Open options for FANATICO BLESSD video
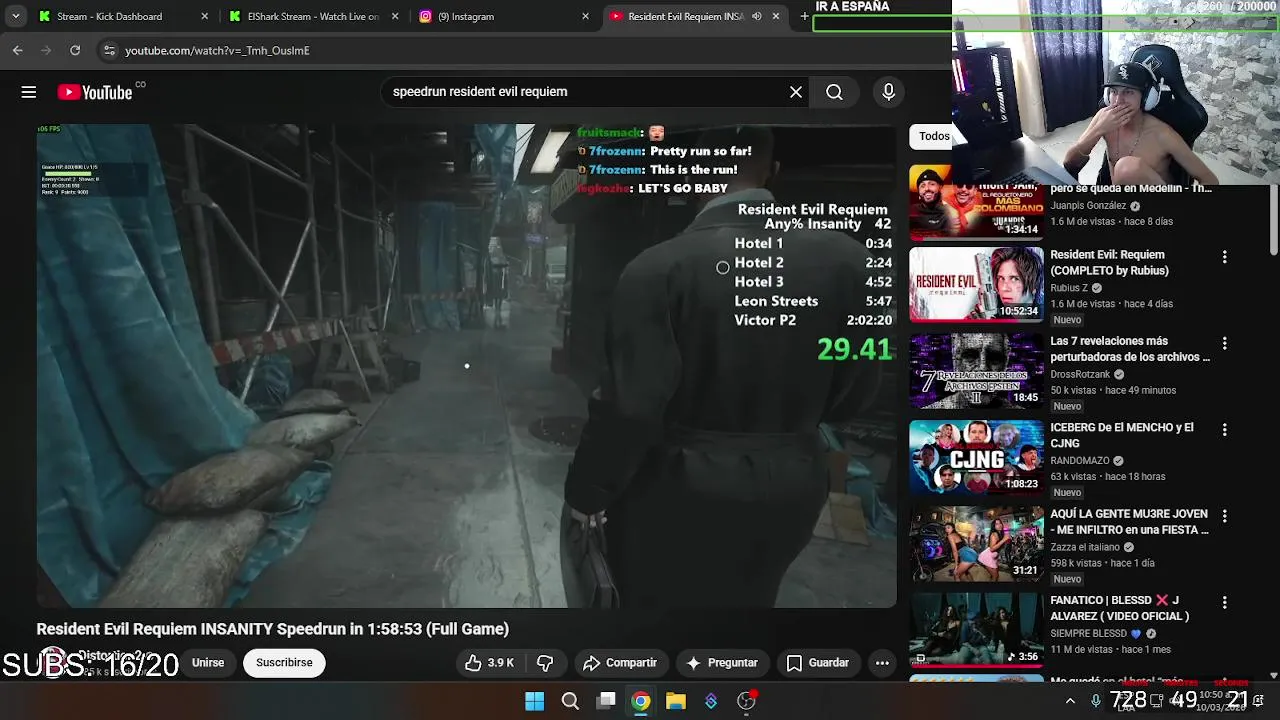Viewport: 1280px width, 720px height. [x=1224, y=603]
